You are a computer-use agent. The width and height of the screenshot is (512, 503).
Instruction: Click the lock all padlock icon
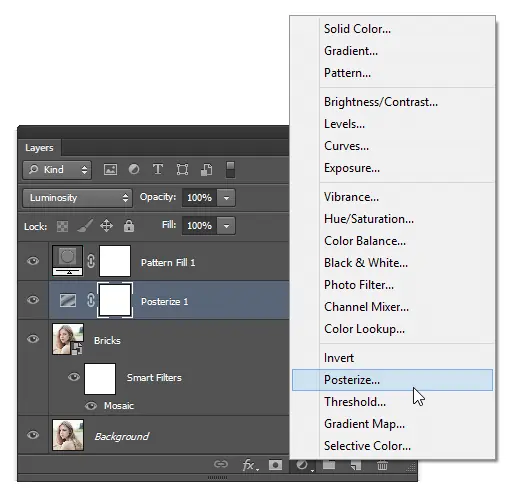(129, 226)
